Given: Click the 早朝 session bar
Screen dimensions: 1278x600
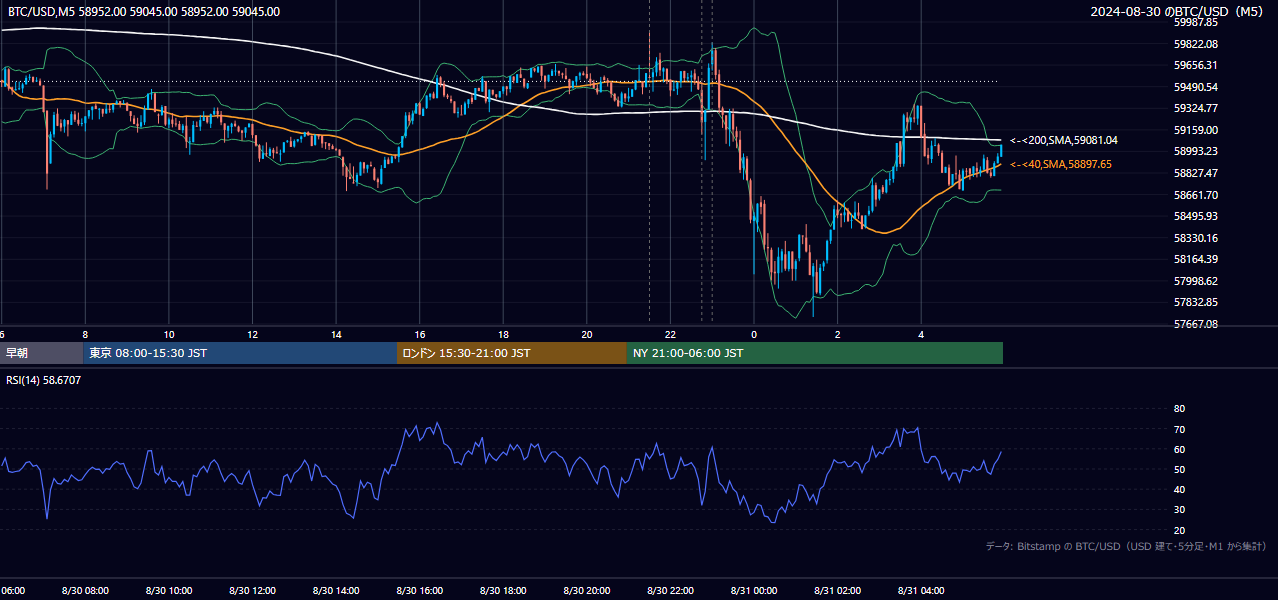Looking at the screenshot, I should (x=41, y=353).
